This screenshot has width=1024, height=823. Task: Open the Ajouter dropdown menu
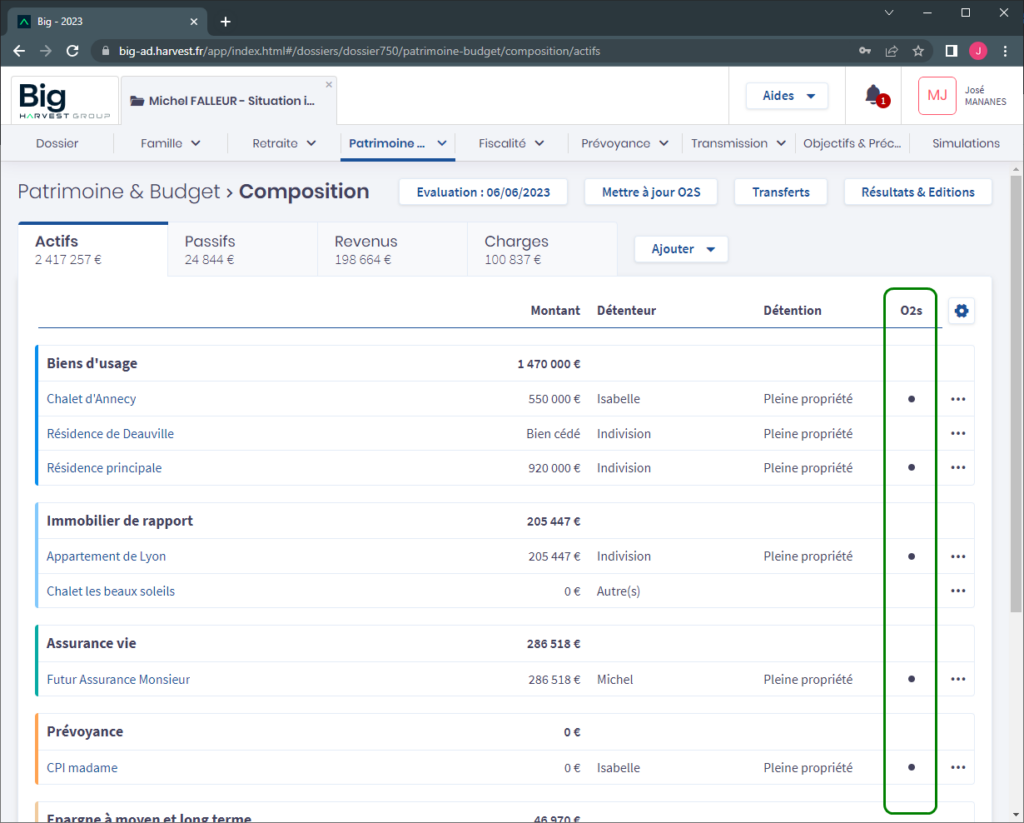(x=681, y=249)
